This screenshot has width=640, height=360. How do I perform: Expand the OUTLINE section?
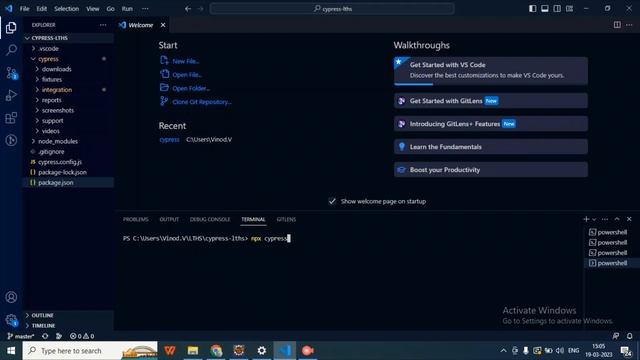[68, 315]
